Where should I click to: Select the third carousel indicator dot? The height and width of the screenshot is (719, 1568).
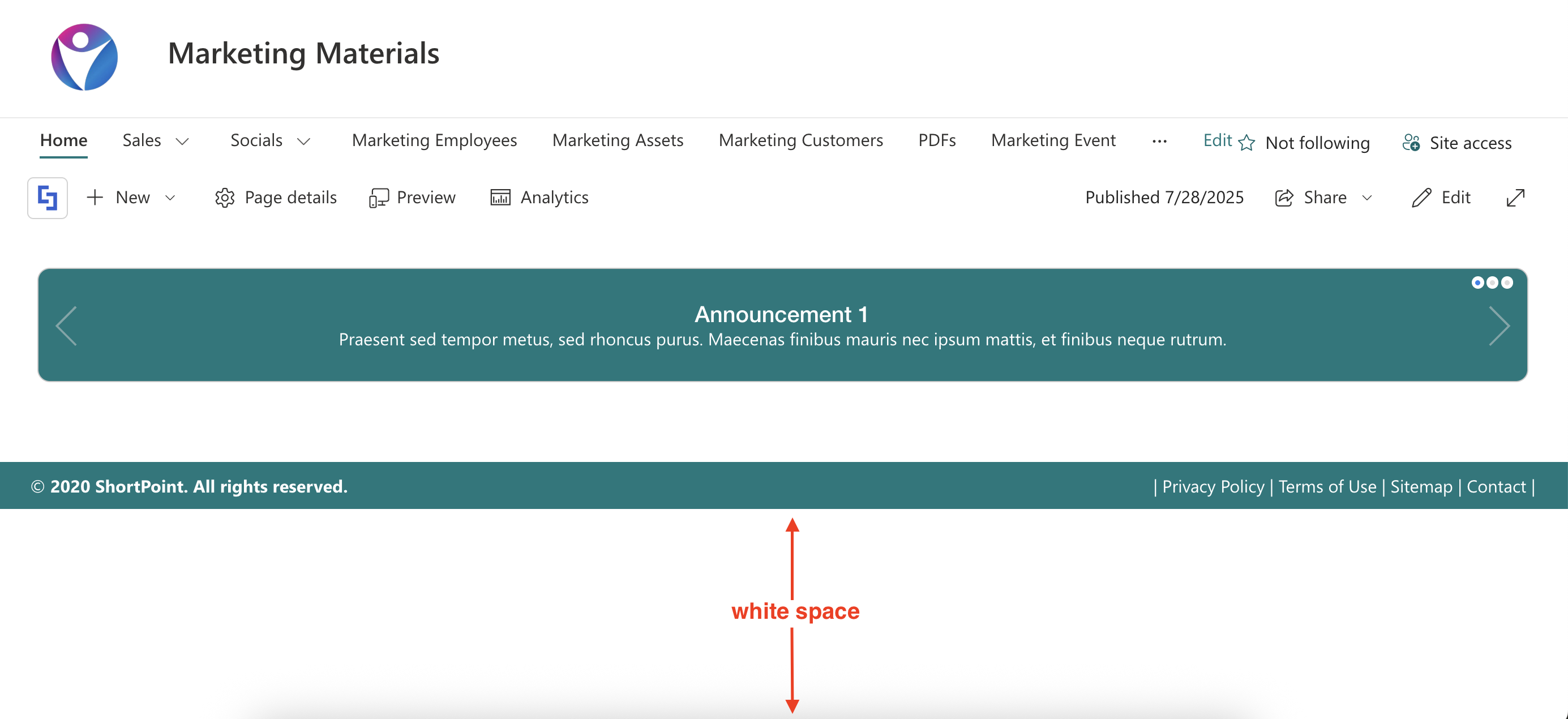click(x=1507, y=283)
